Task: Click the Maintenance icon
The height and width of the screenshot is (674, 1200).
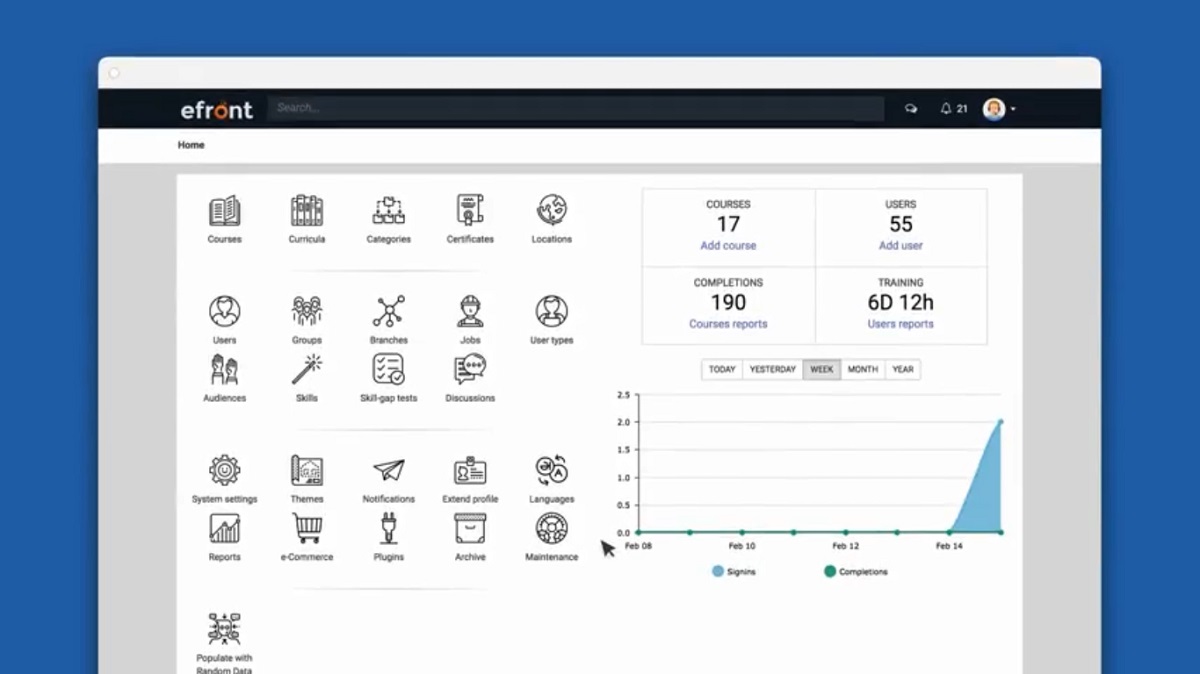Action: click(550, 528)
